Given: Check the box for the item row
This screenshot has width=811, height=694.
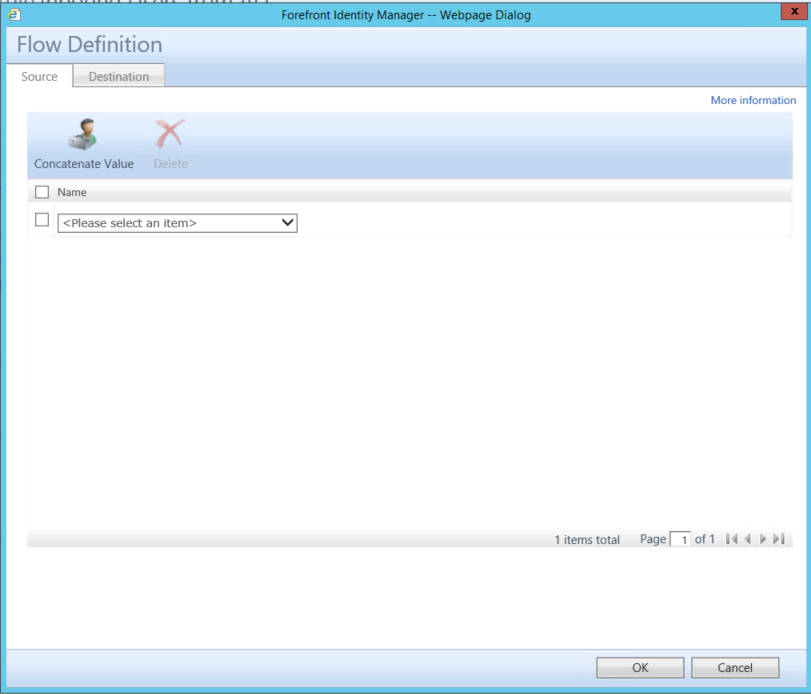Looking at the screenshot, I should click(x=42, y=220).
